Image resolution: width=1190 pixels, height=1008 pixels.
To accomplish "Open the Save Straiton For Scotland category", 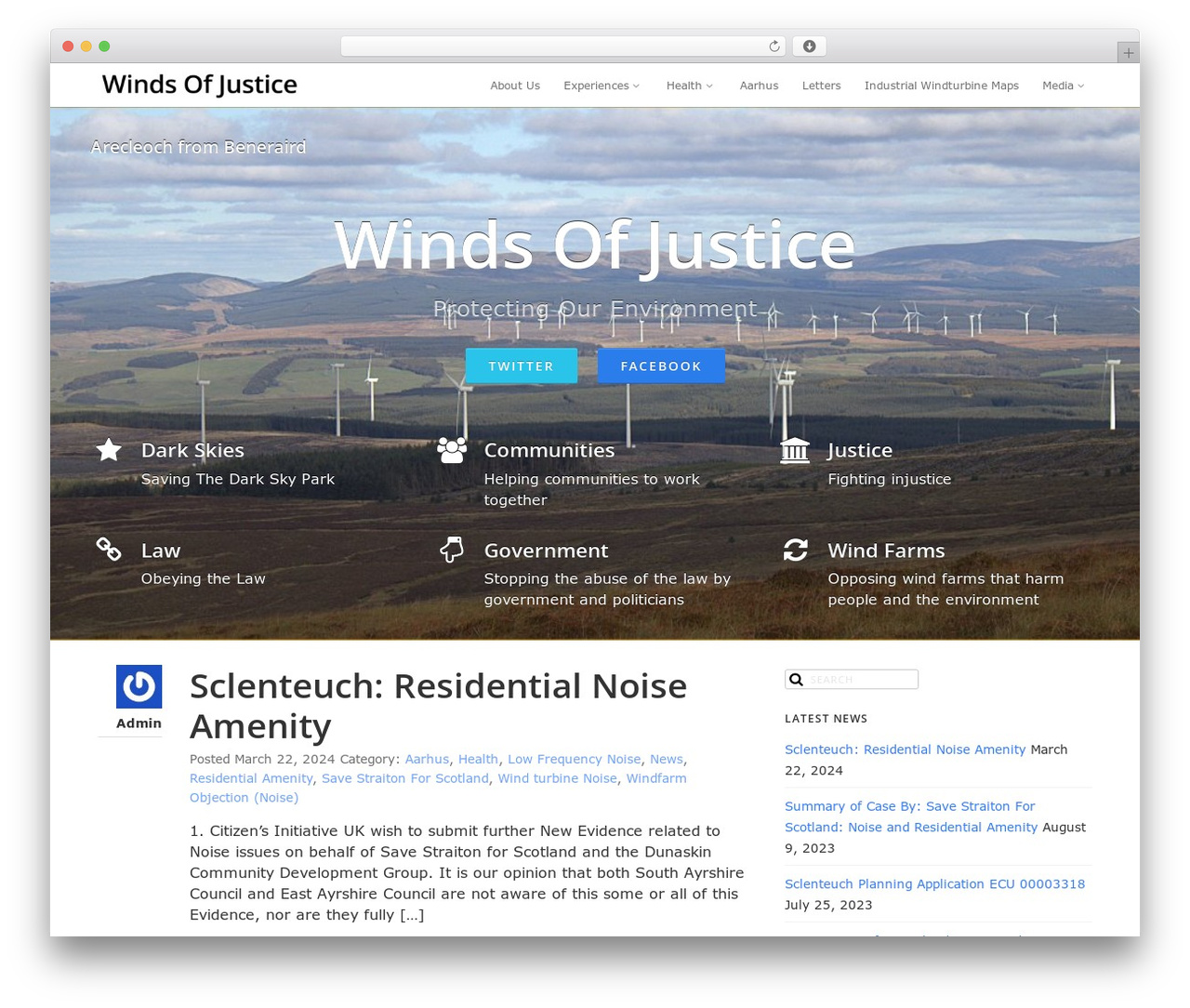I will (405, 778).
